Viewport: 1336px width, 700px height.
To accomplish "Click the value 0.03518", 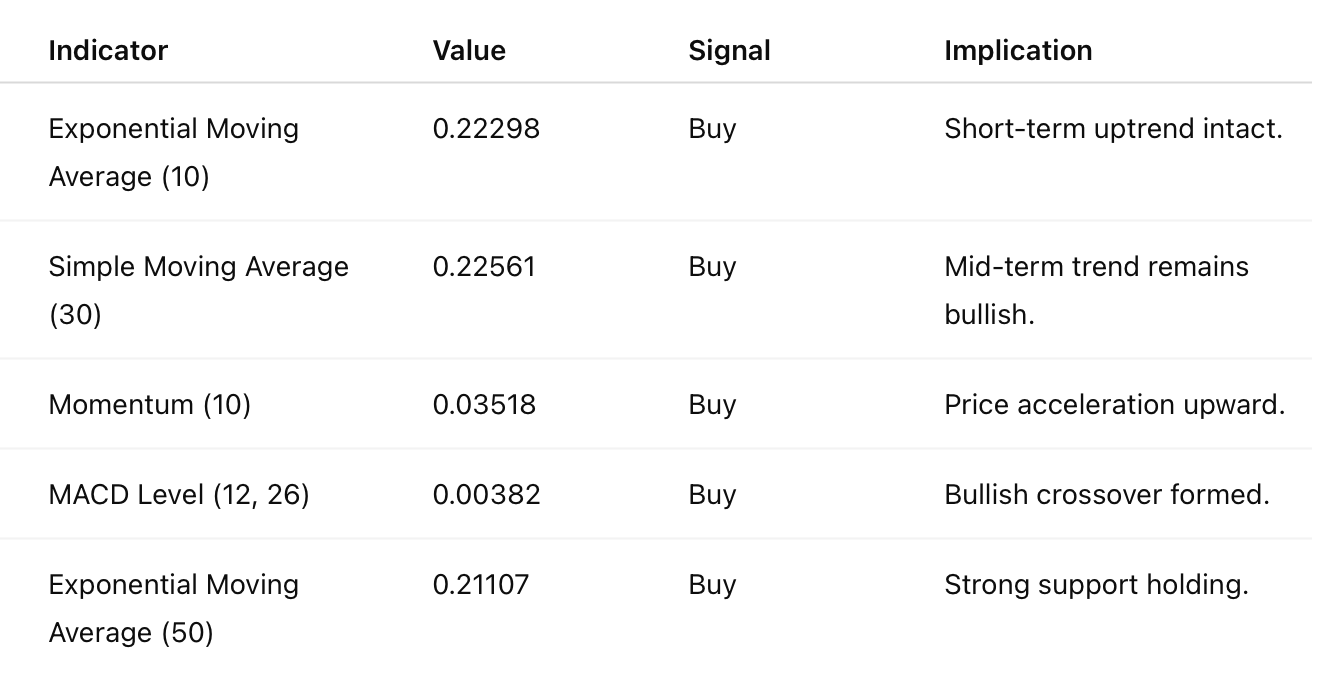I will 484,404.
